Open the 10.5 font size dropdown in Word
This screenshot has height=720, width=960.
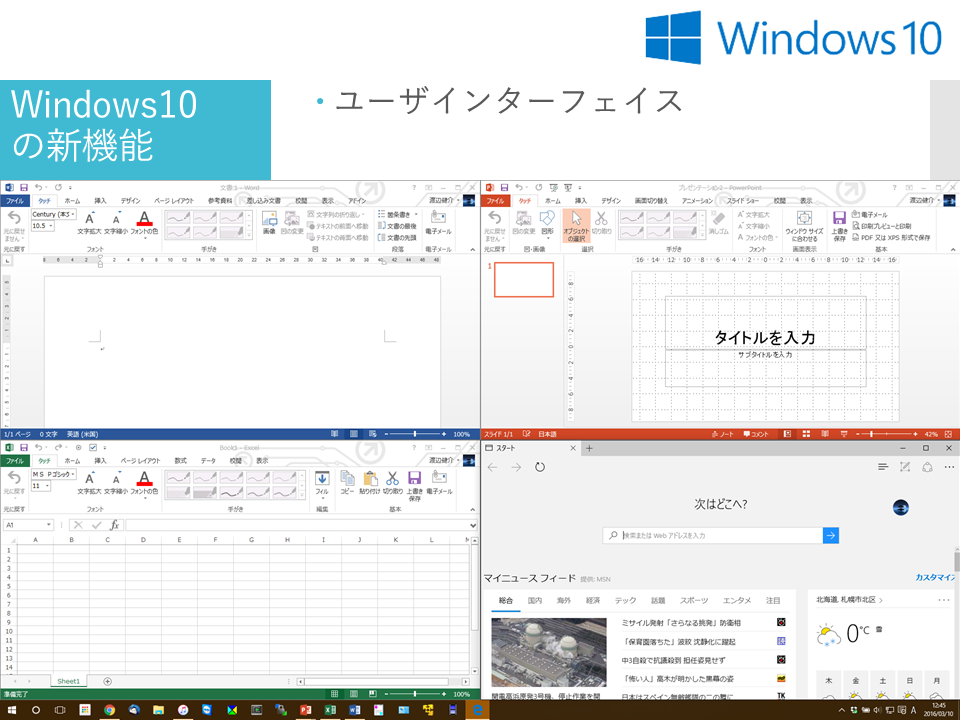tap(51, 226)
